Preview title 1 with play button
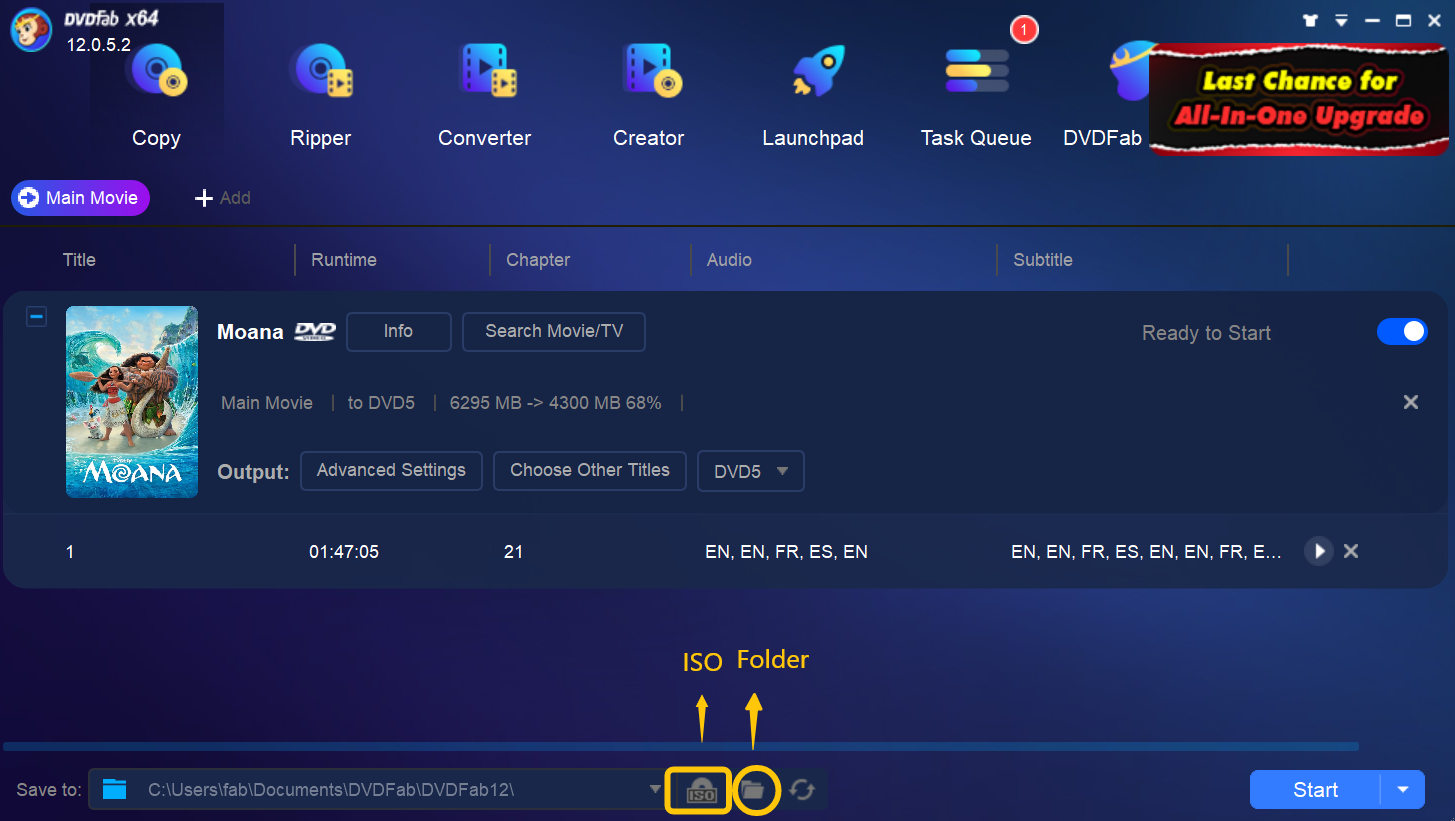The image size is (1455, 821). point(1319,551)
